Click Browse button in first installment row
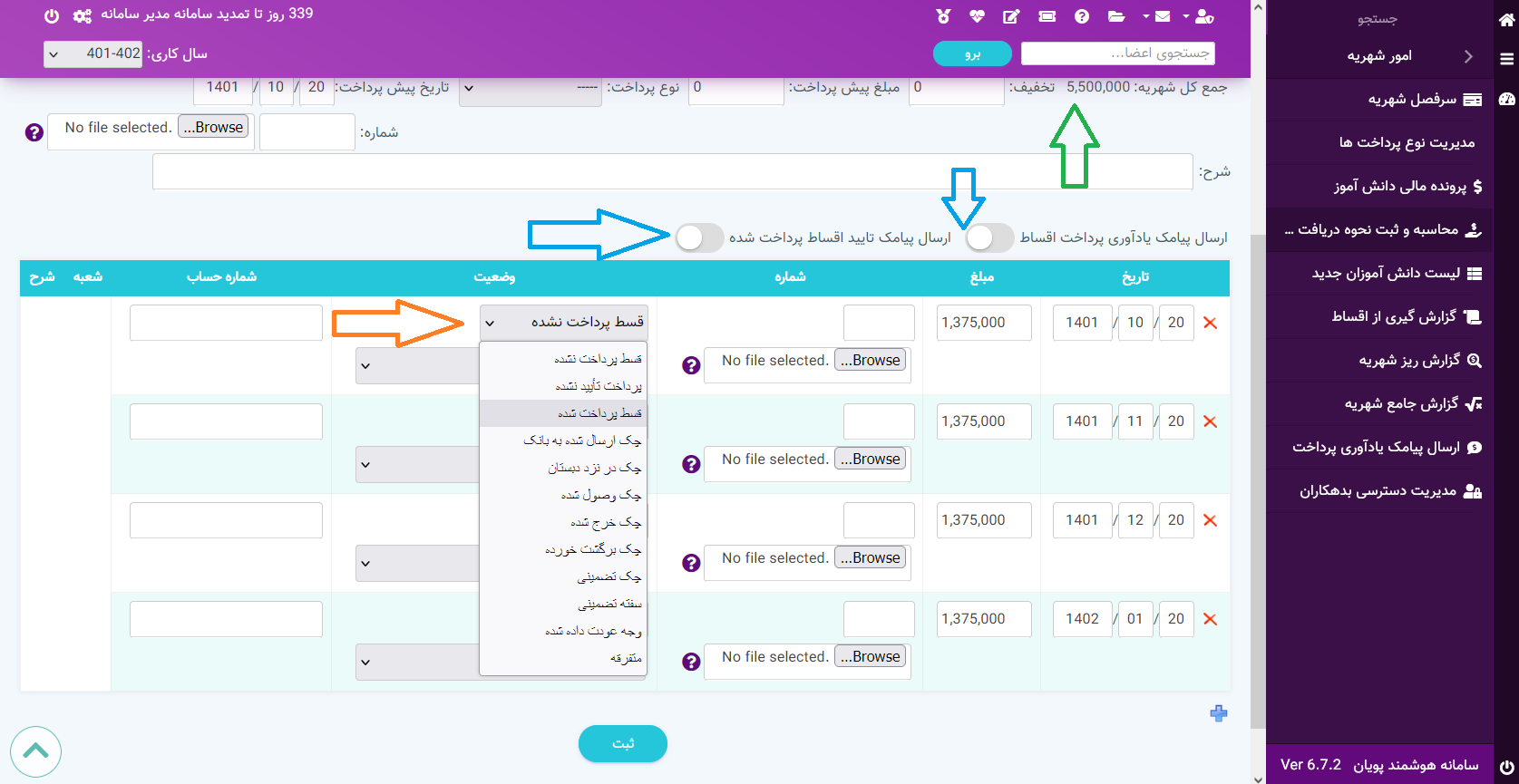 click(871, 360)
